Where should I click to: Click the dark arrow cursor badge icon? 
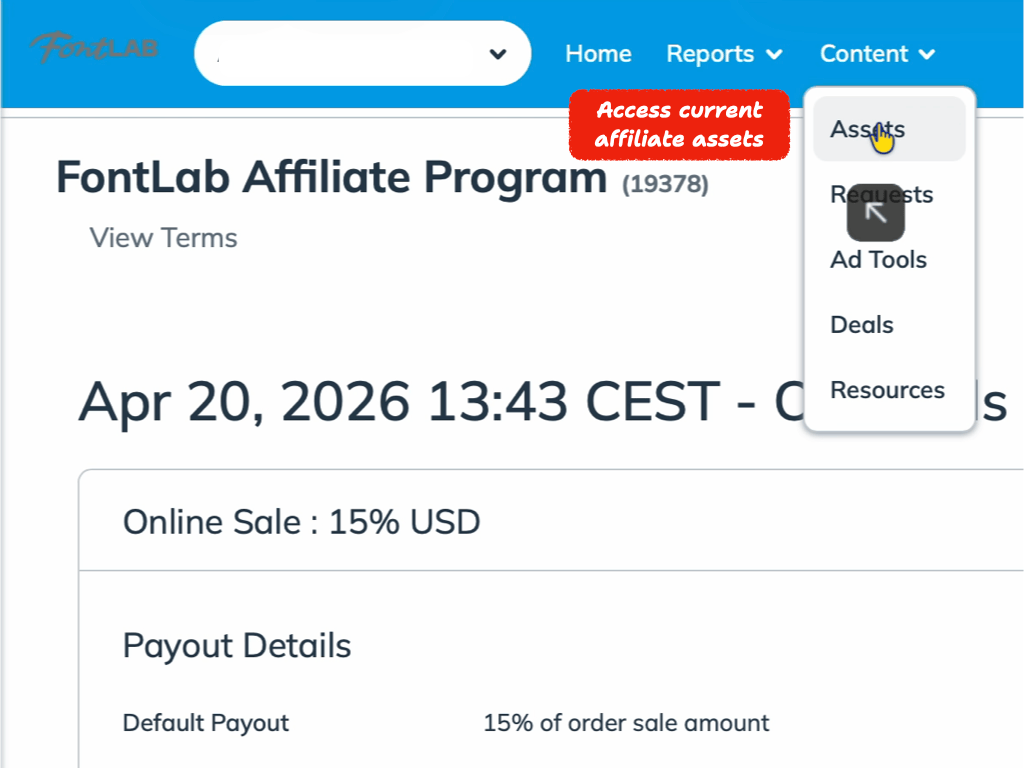point(875,212)
